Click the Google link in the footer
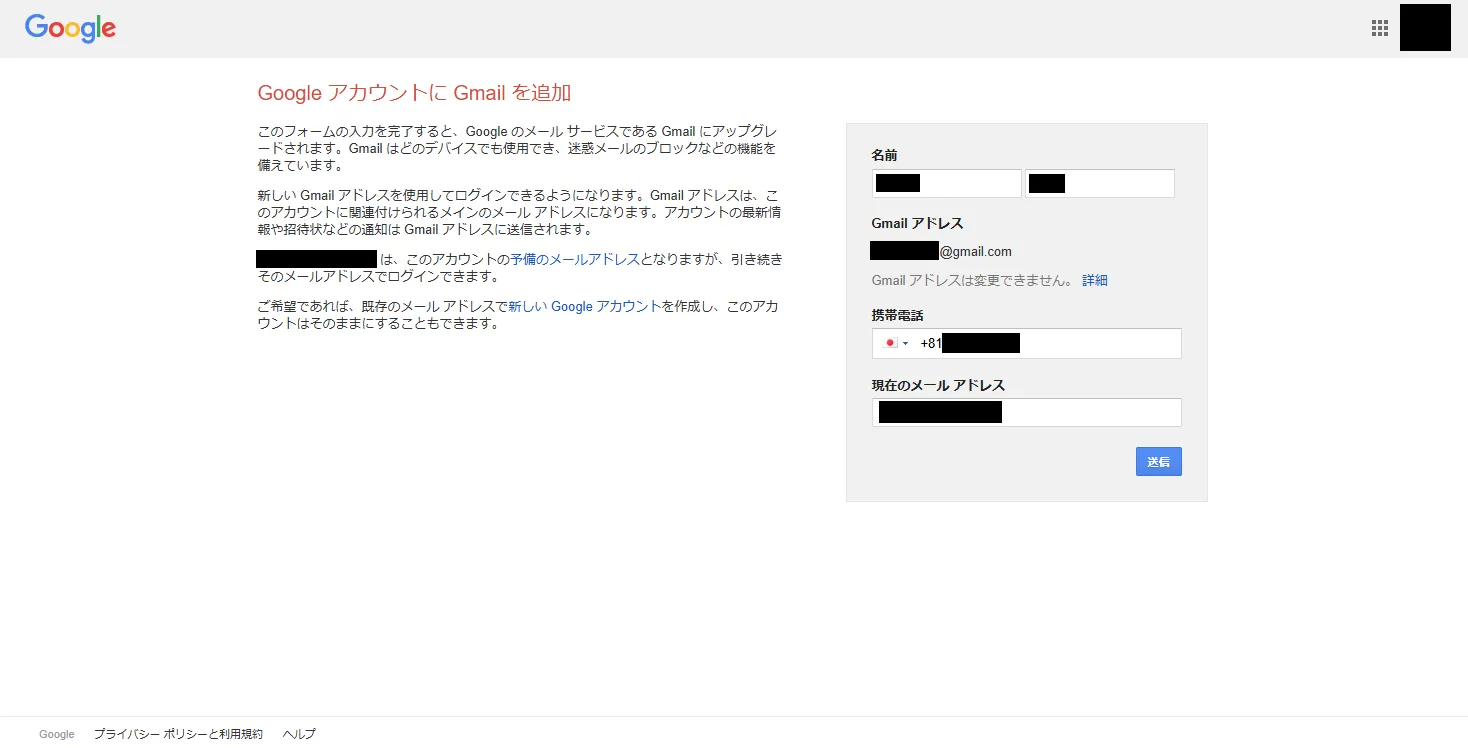The image size is (1468, 748). [57, 734]
